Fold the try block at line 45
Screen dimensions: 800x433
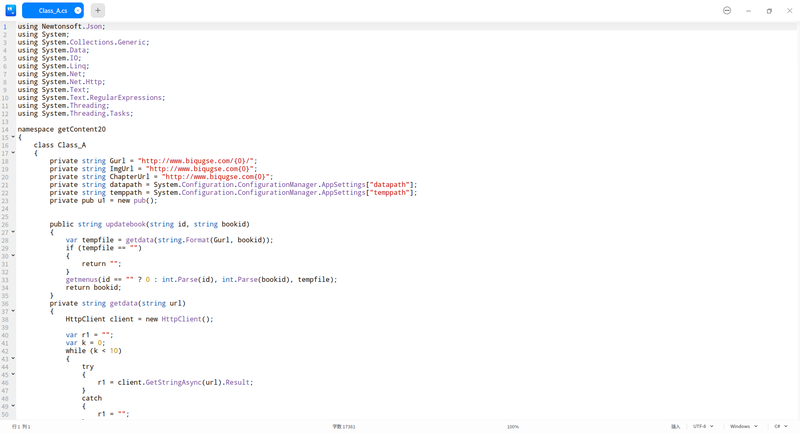(13, 374)
